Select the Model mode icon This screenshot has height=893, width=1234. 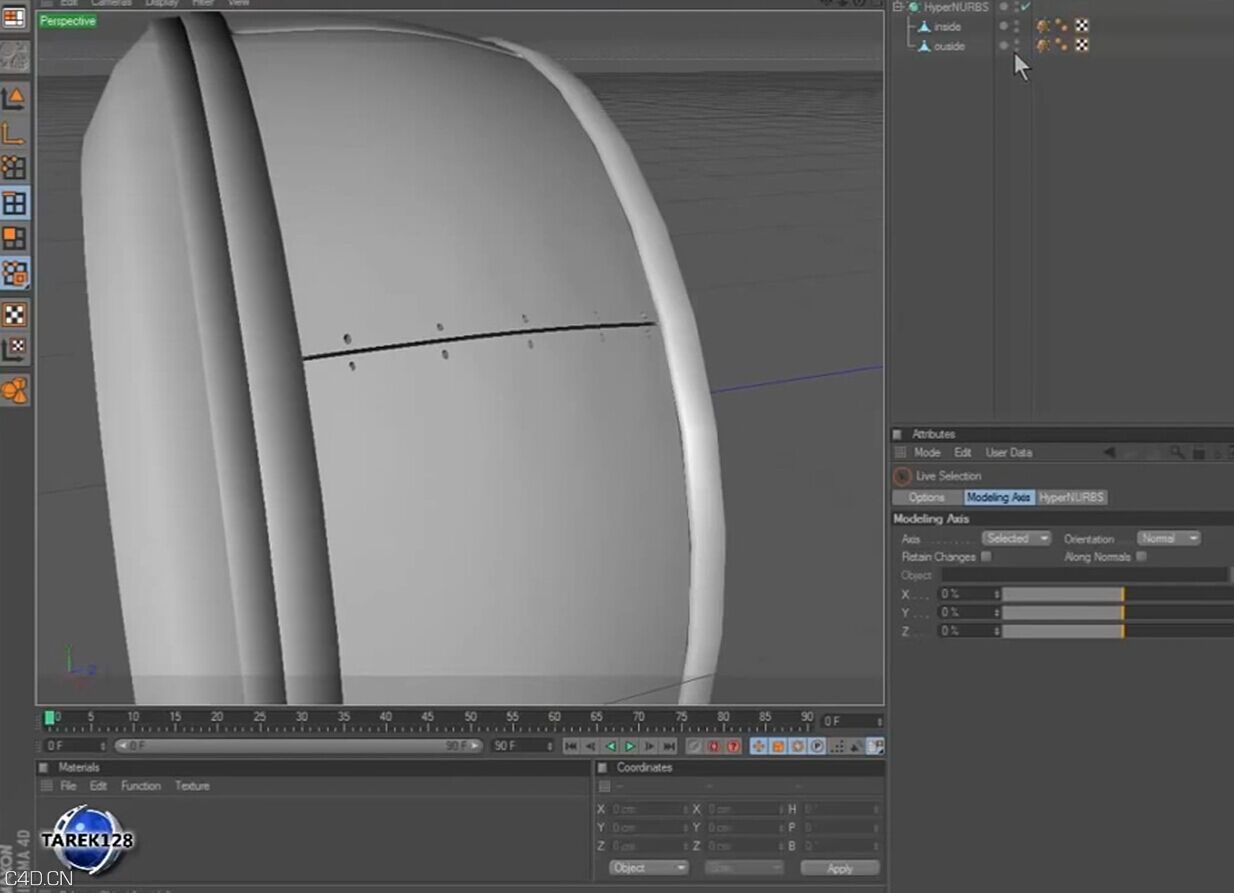[x=16, y=96]
